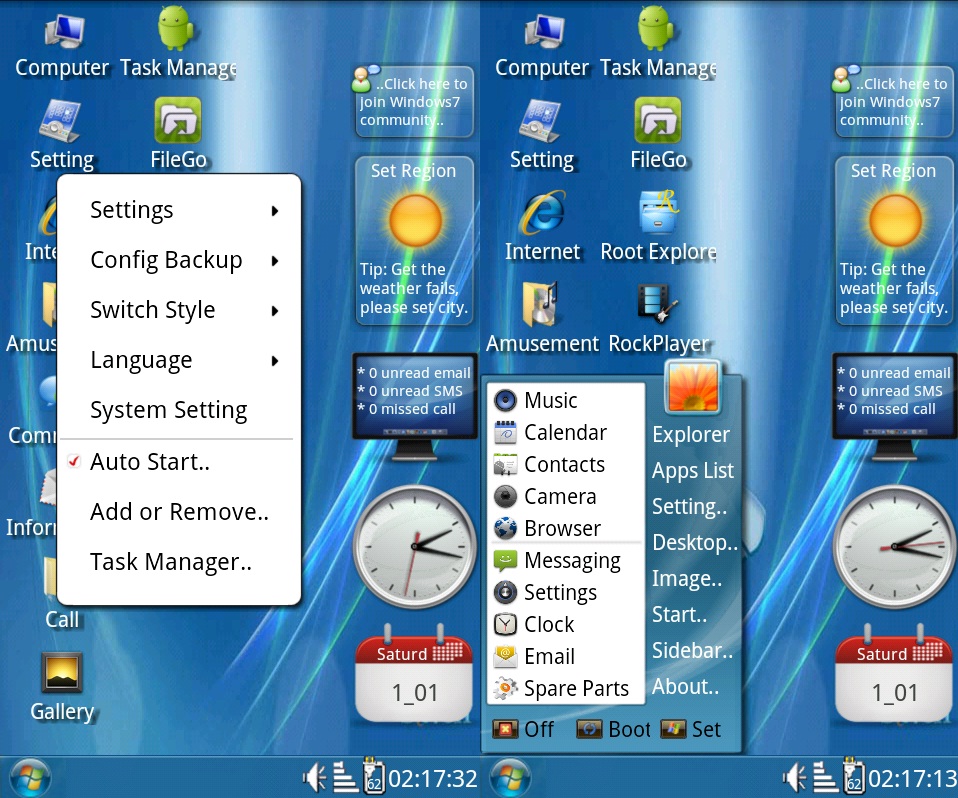Click taskbar time 02:17:32
958x798 pixels.
pyautogui.click(x=433, y=778)
